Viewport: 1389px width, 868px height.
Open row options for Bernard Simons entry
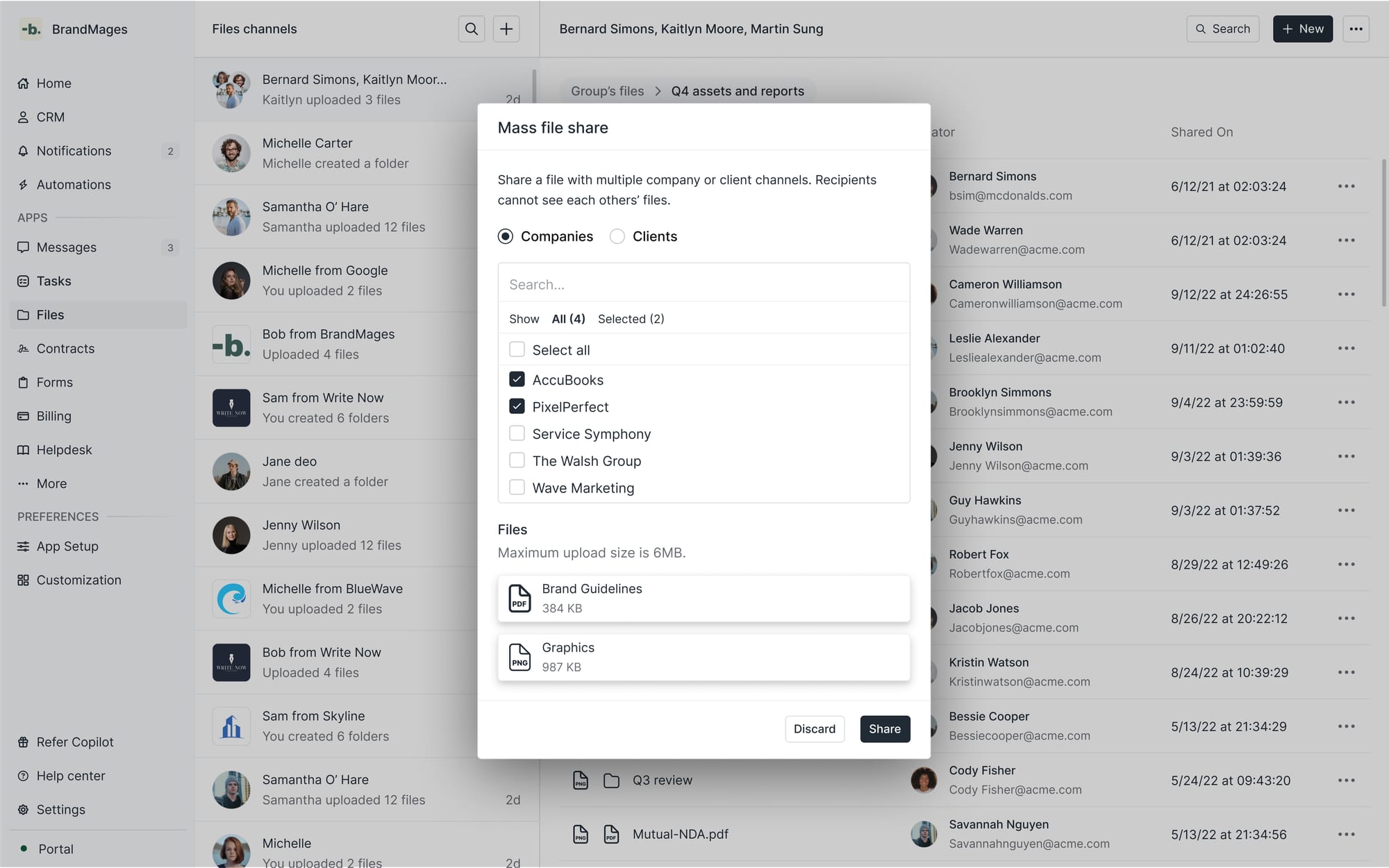(x=1346, y=186)
